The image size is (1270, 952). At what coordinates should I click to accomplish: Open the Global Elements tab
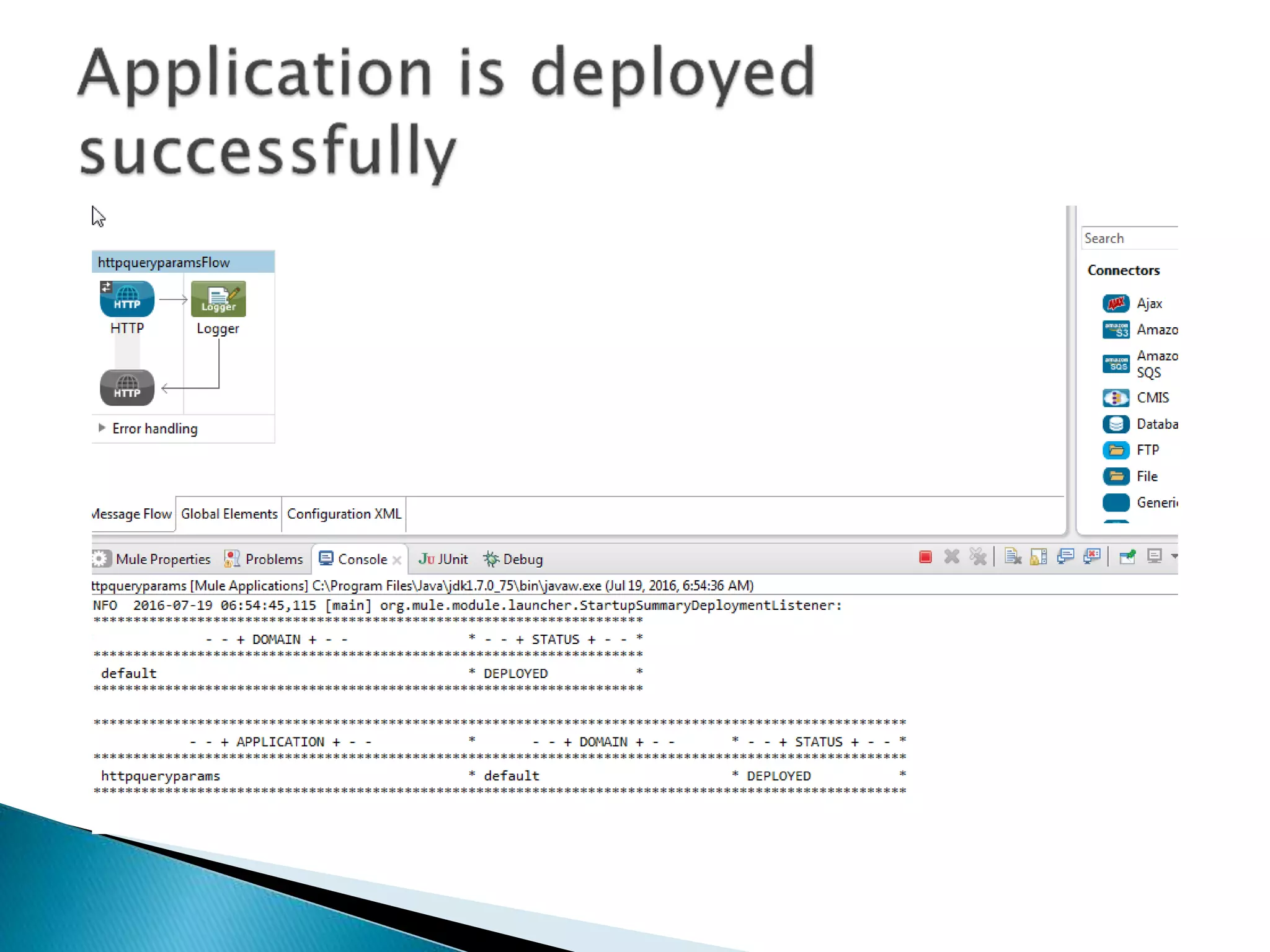[229, 514]
